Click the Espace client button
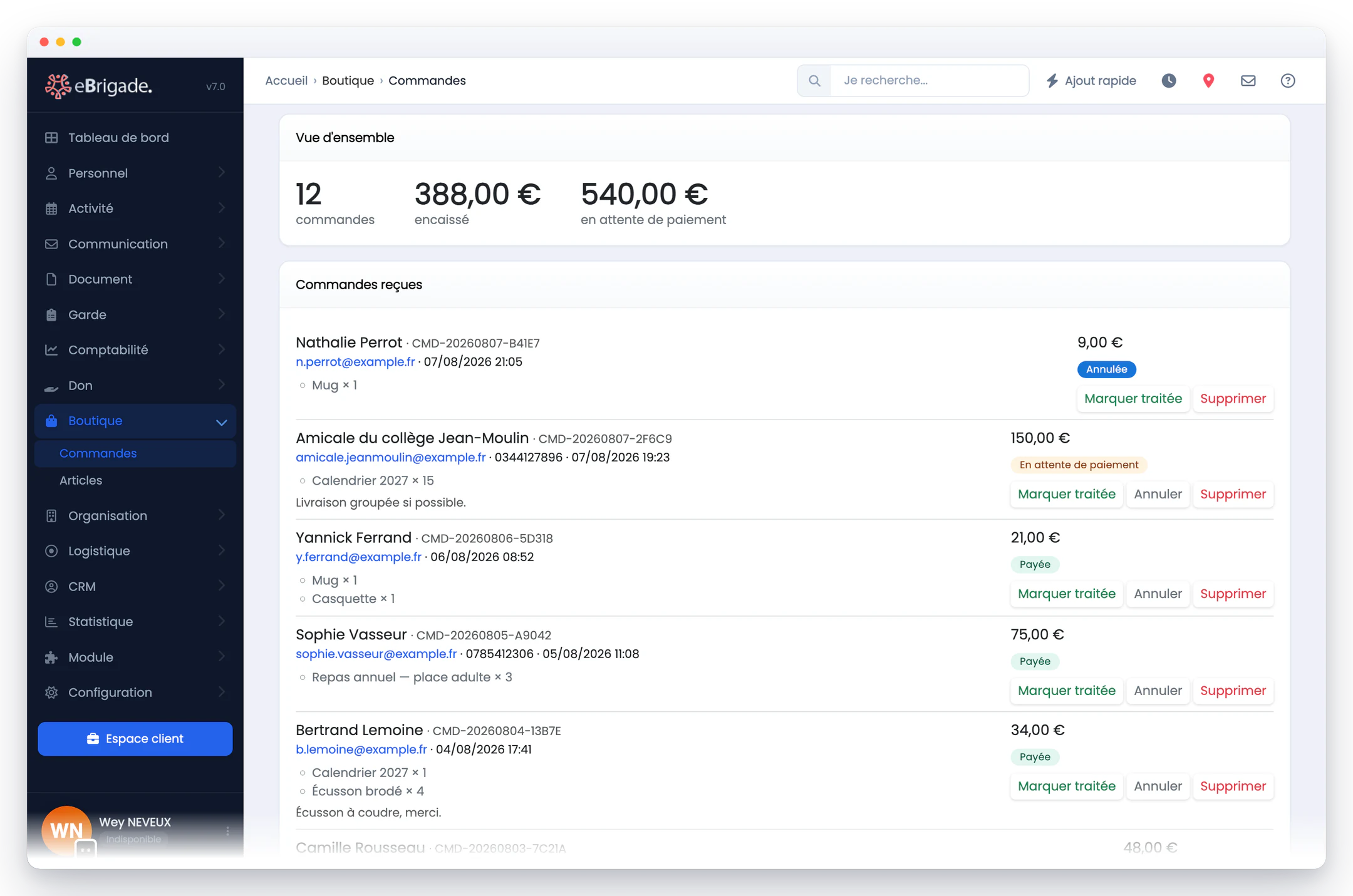1353x896 pixels. [x=135, y=739]
